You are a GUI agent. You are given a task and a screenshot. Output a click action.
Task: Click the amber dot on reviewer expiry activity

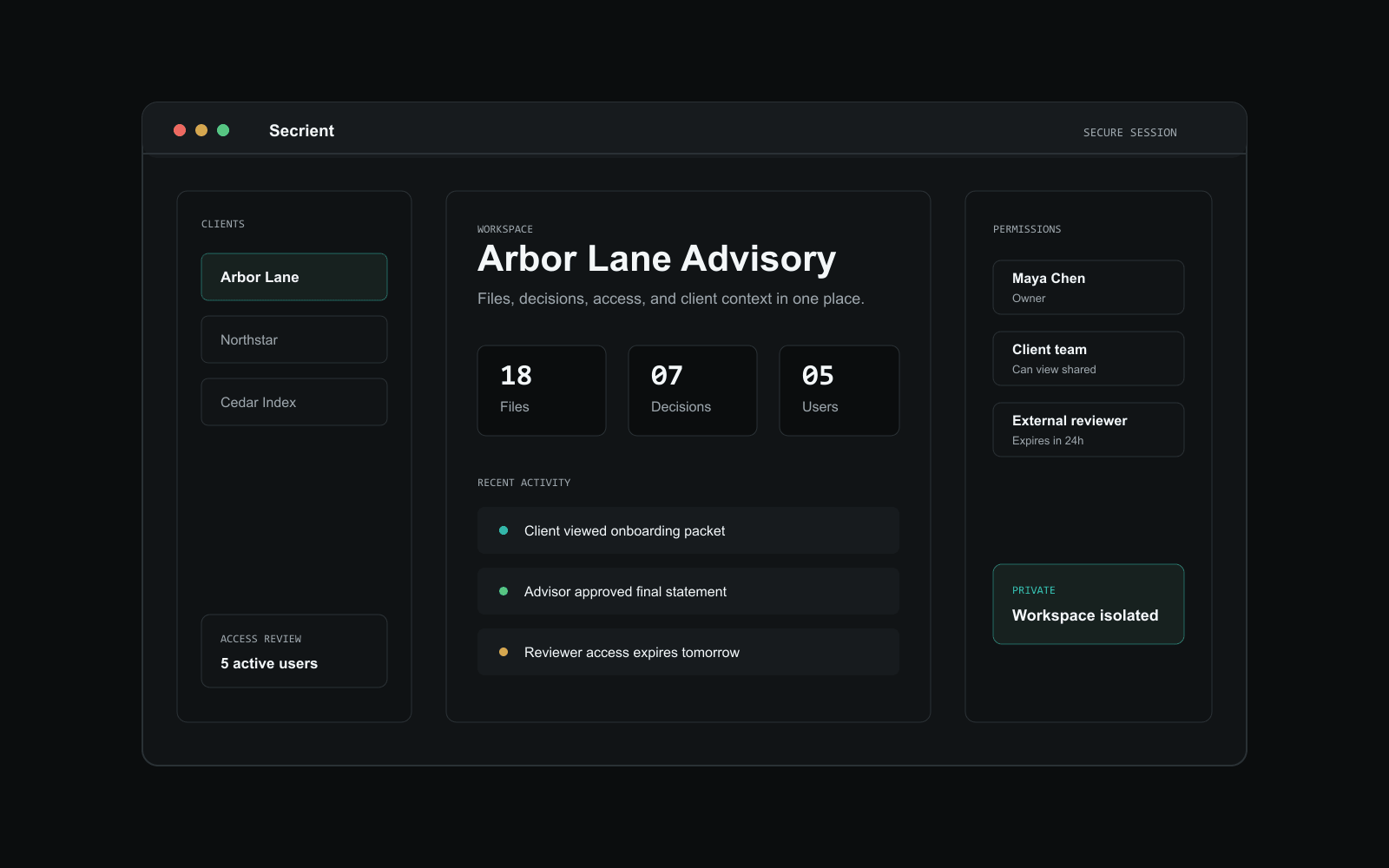502,651
